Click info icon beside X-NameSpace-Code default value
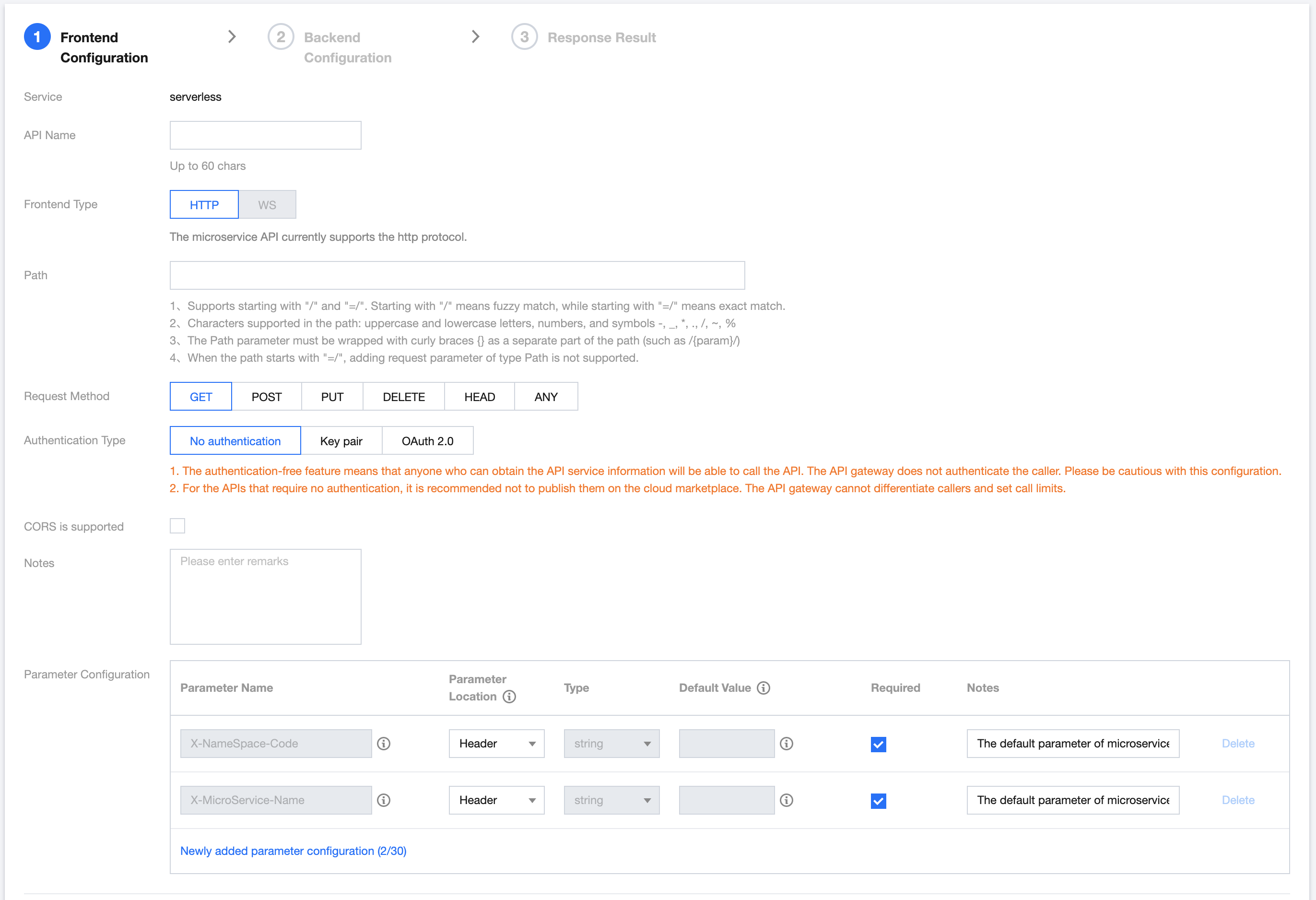Viewport: 1316px width, 900px height. [786, 744]
